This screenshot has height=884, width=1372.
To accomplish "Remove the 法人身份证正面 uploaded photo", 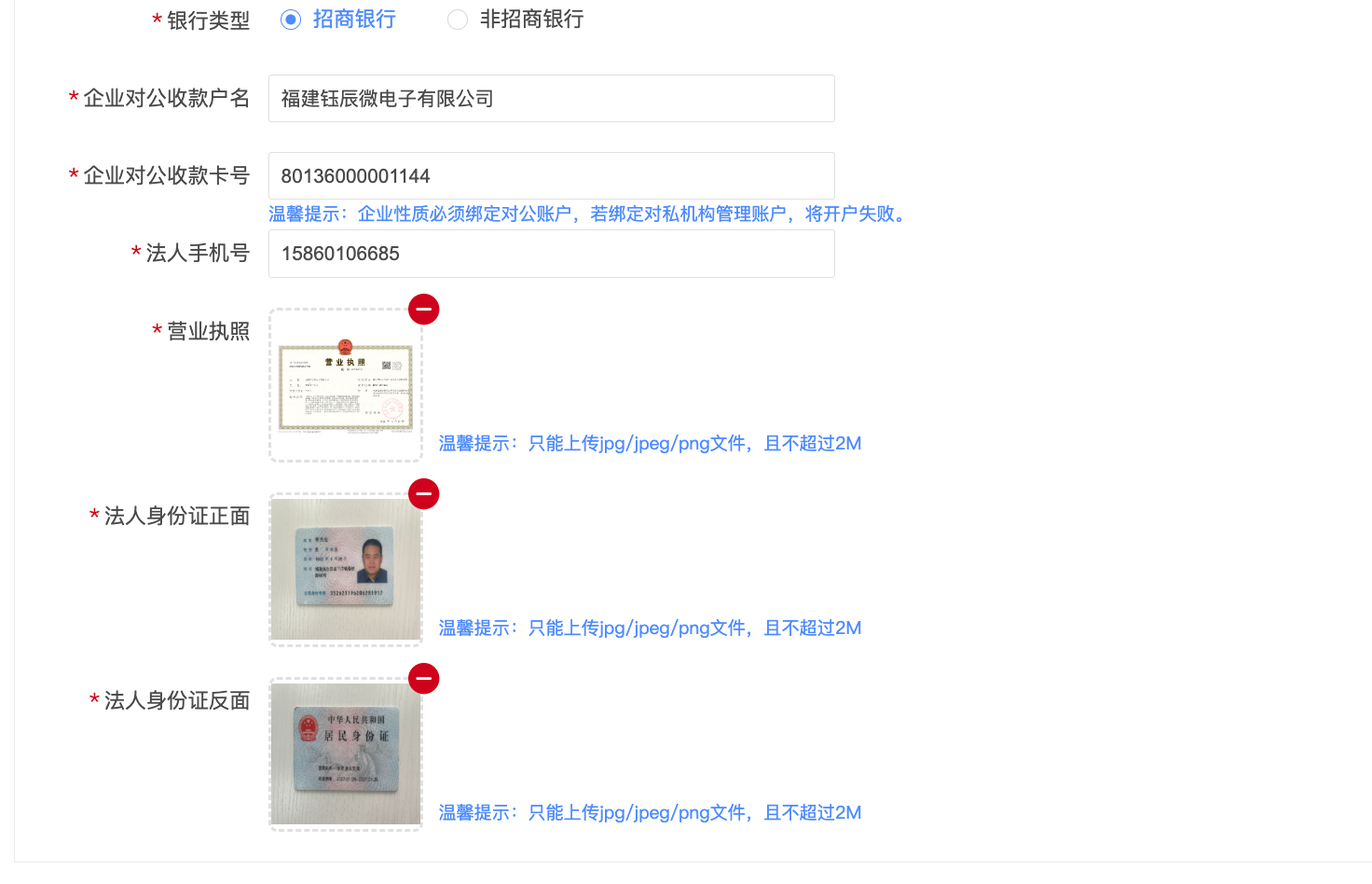I will [x=423, y=493].
